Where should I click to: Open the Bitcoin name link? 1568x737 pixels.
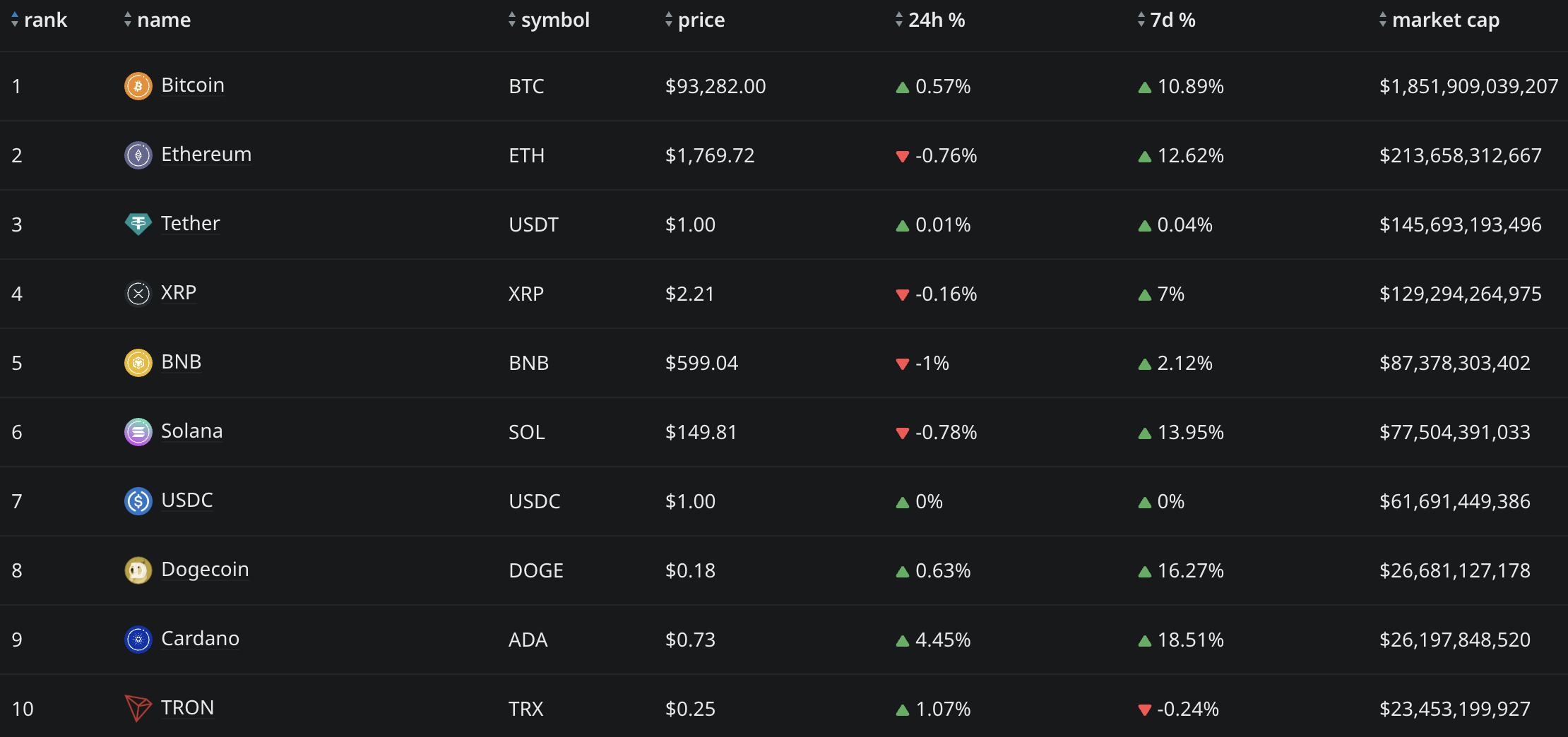click(x=193, y=85)
